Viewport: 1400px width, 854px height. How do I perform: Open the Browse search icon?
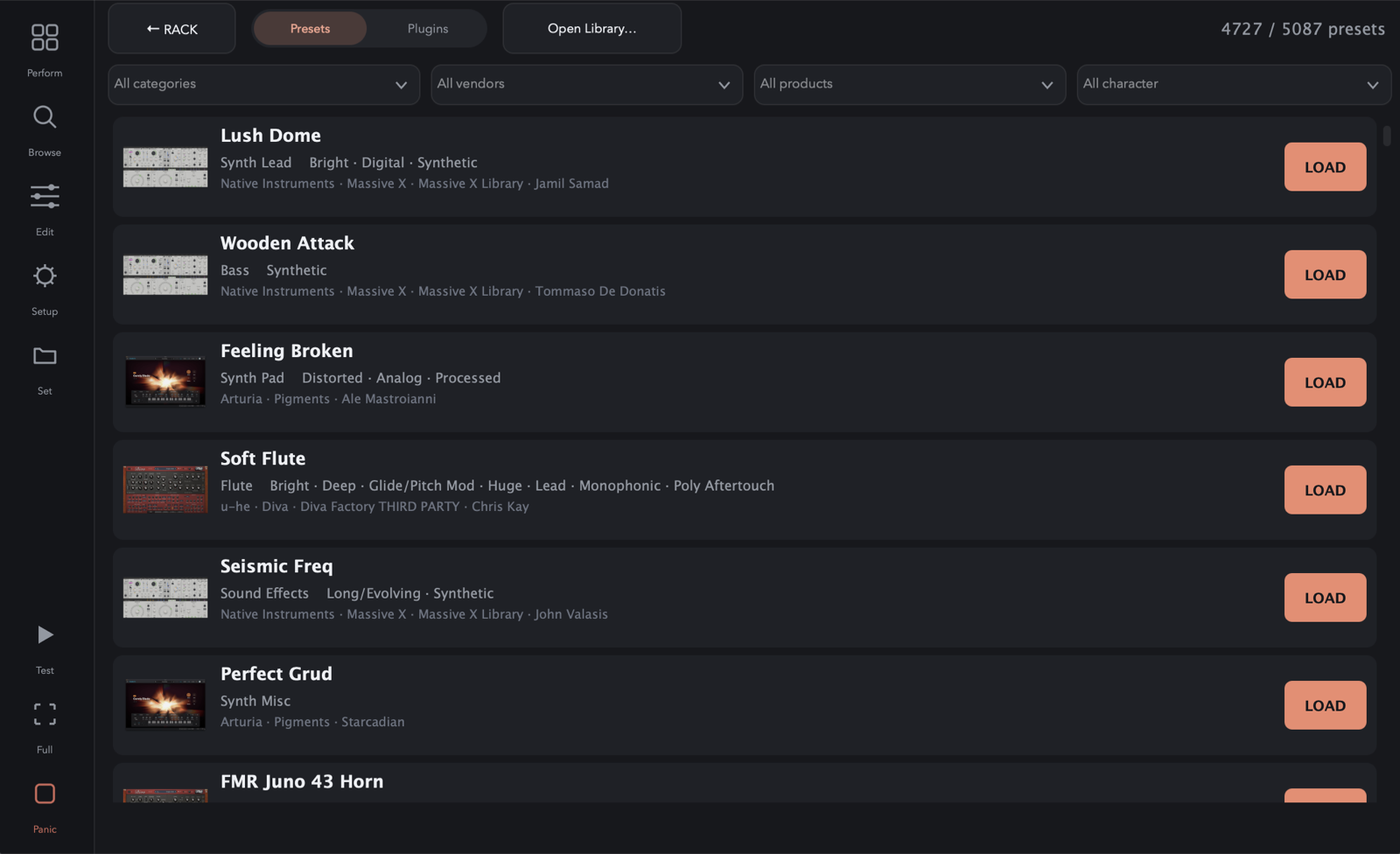coord(45,116)
